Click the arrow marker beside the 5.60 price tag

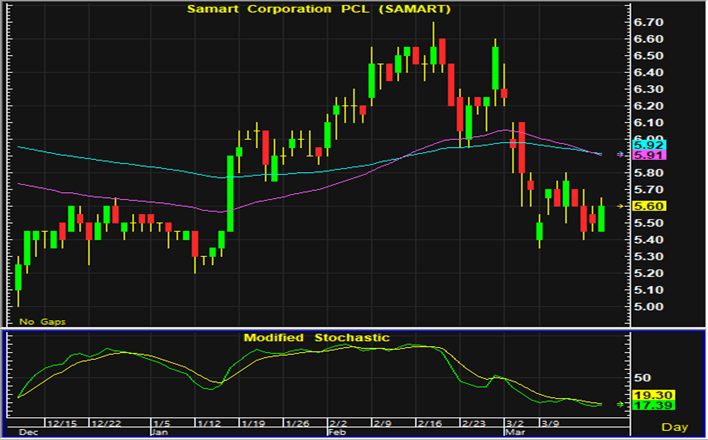click(x=623, y=206)
